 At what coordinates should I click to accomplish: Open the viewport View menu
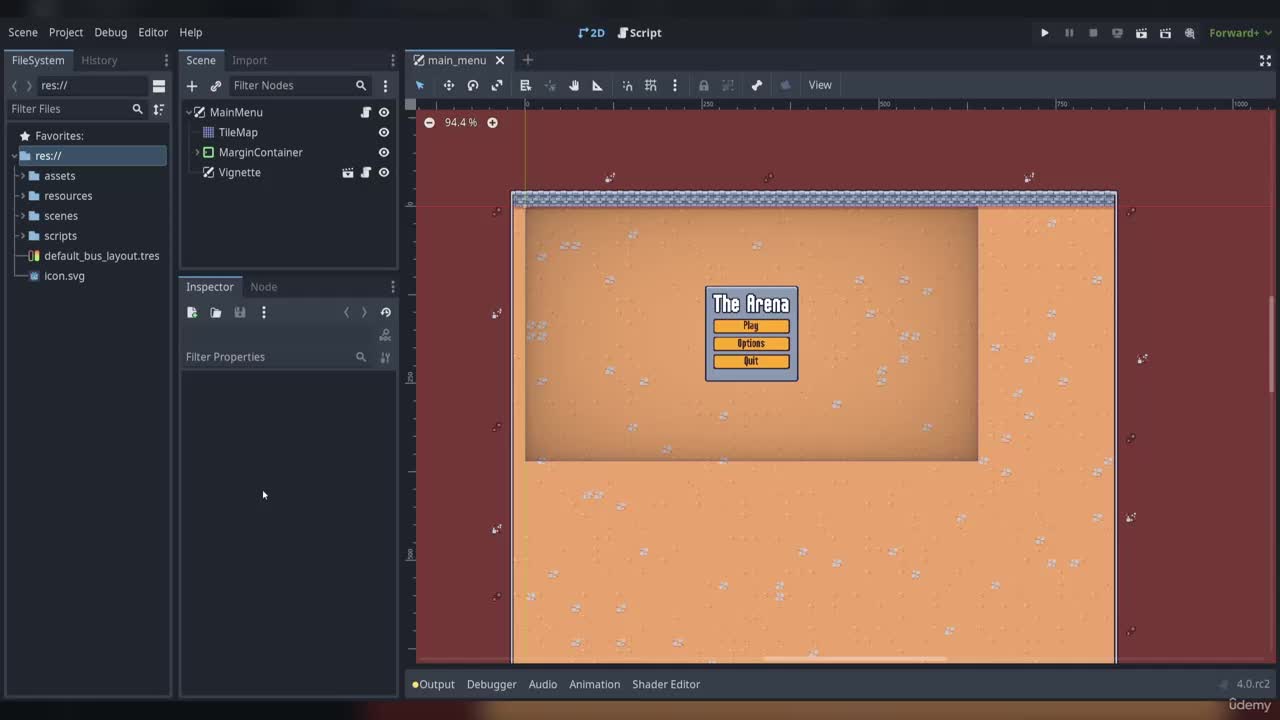tap(820, 85)
